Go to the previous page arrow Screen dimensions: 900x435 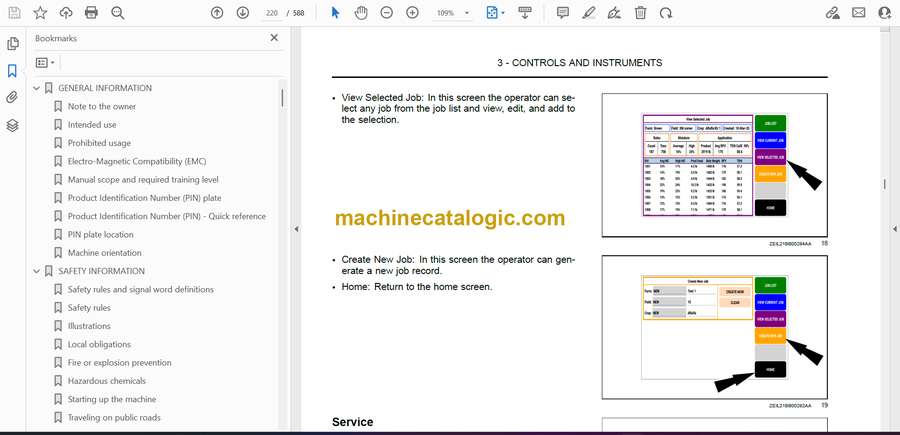click(217, 13)
